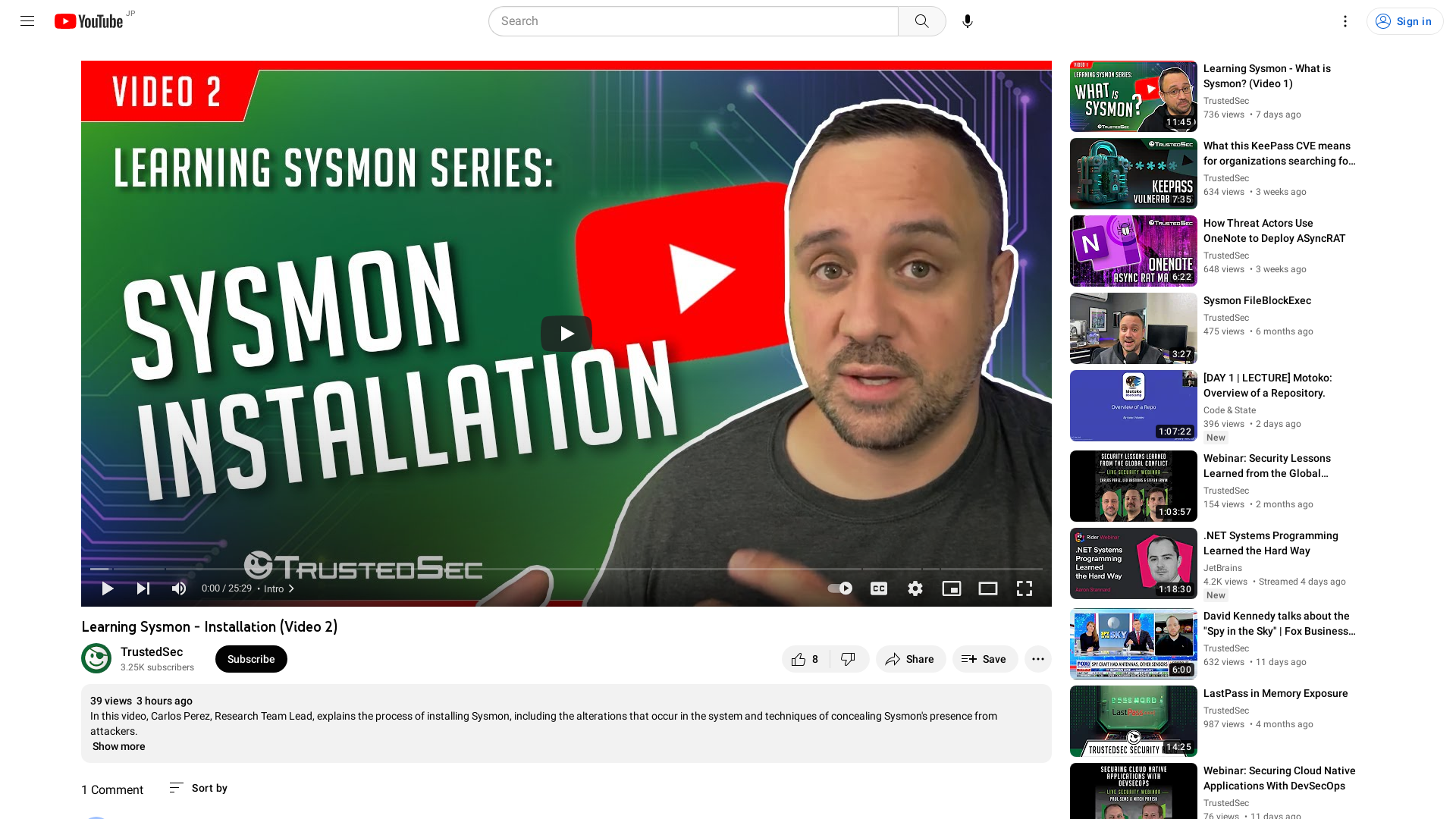Open video settings gear menu
Viewport: 1456px width, 819px height.
pyautogui.click(x=915, y=588)
